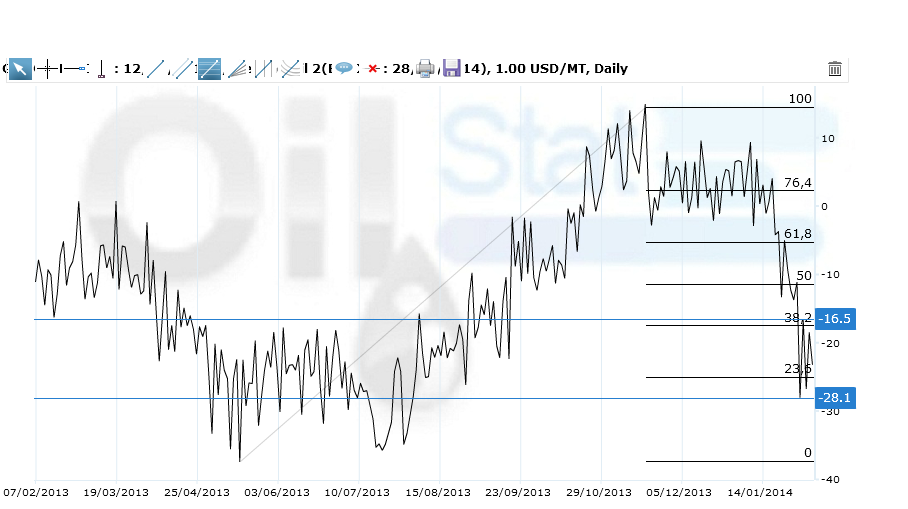Choose the Fibonacci fan tool

(236, 69)
